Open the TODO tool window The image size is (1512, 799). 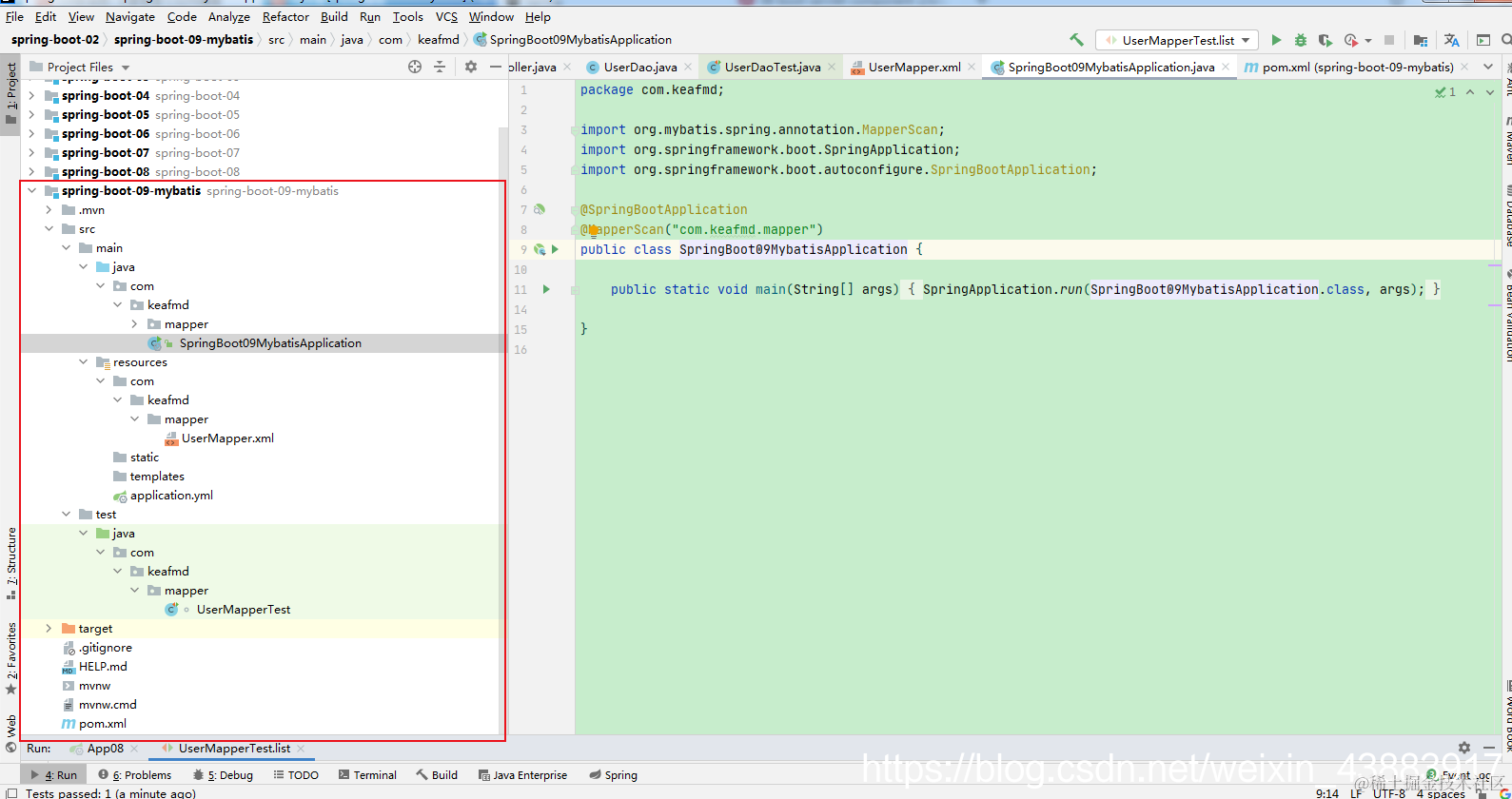pos(296,775)
